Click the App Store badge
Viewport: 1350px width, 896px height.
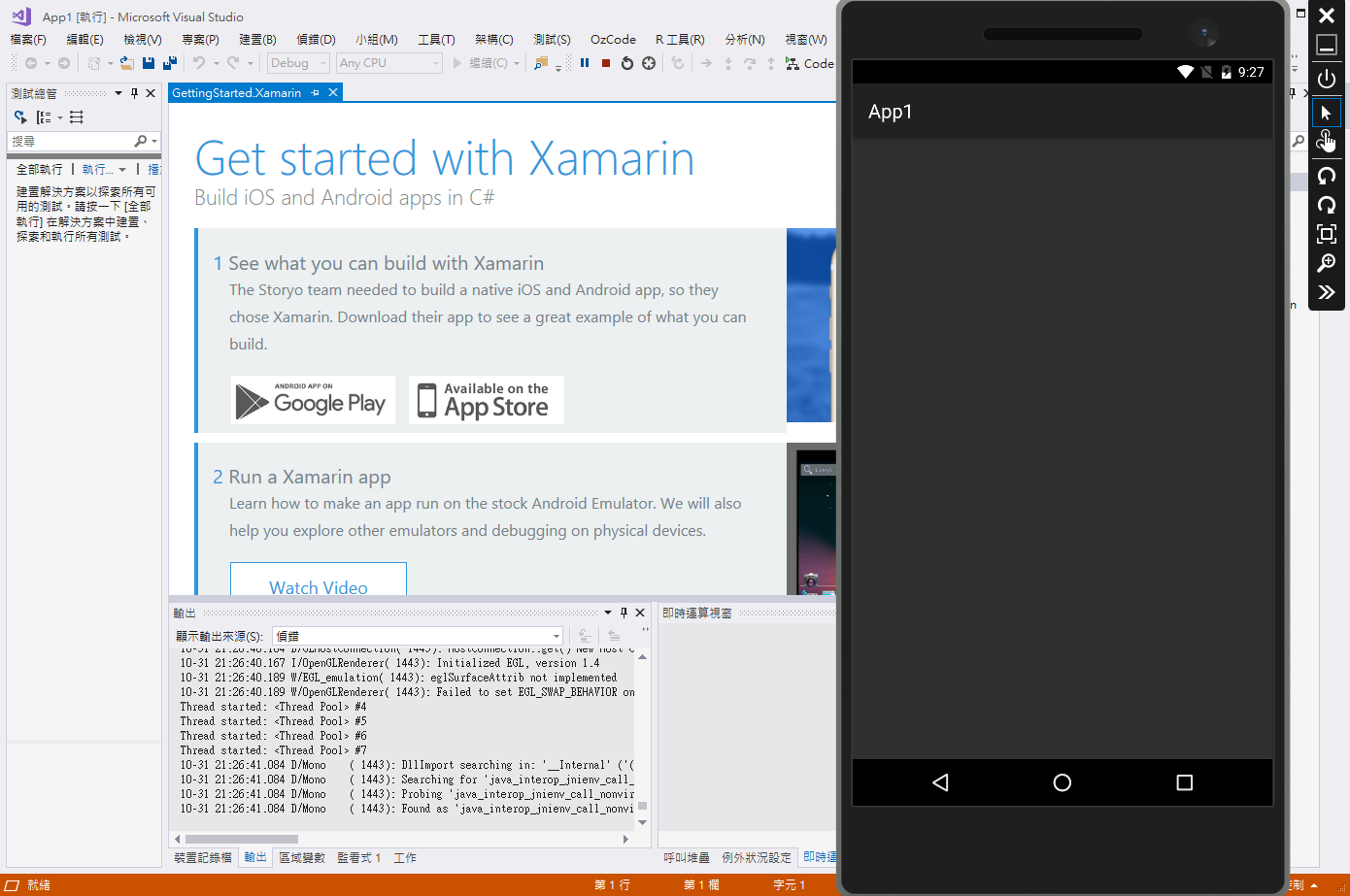(x=487, y=400)
